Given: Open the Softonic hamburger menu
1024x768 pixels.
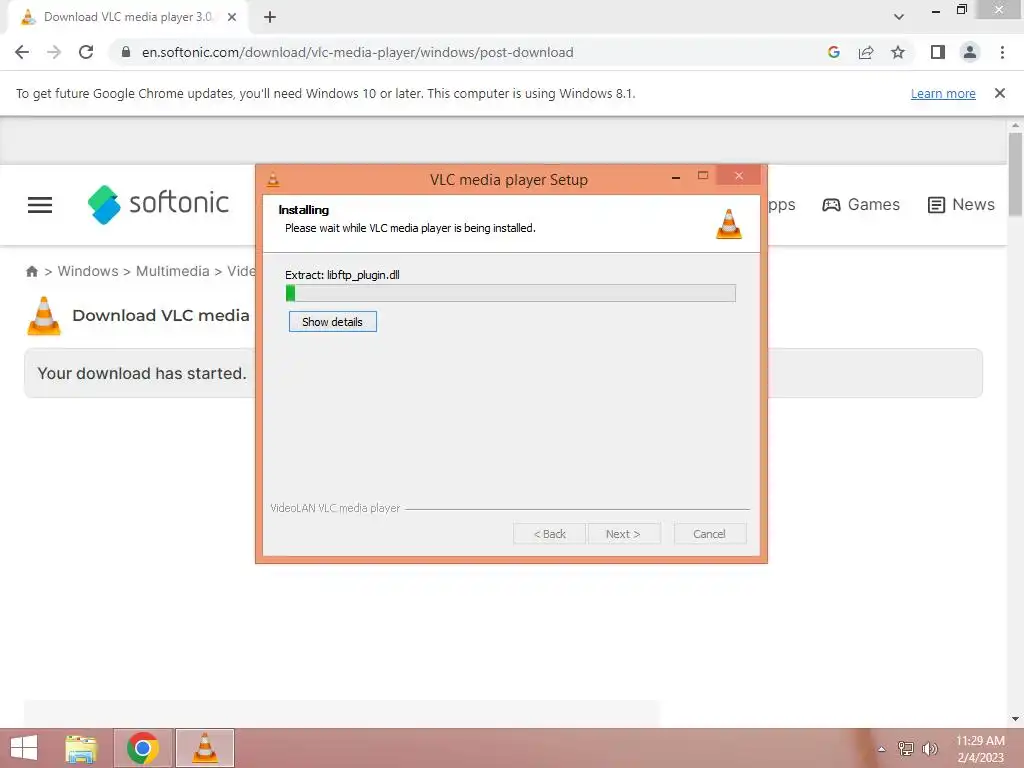Looking at the screenshot, I should pos(40,205).
